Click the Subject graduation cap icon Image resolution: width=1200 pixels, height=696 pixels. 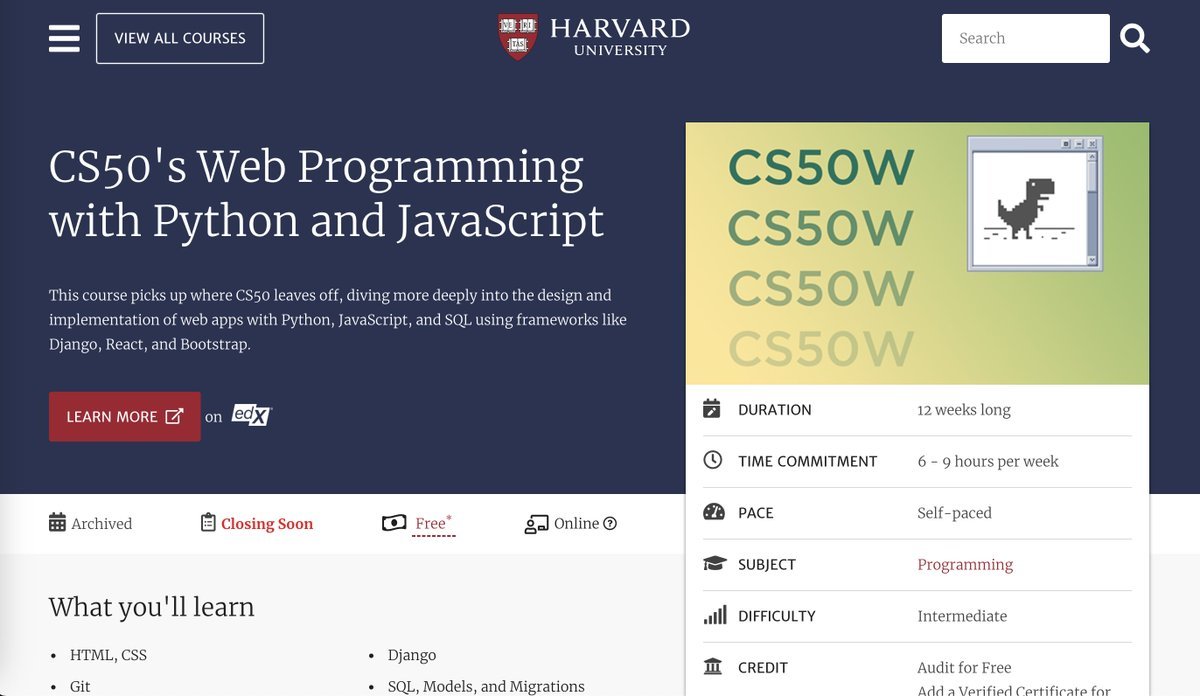[x=714, y=564]
